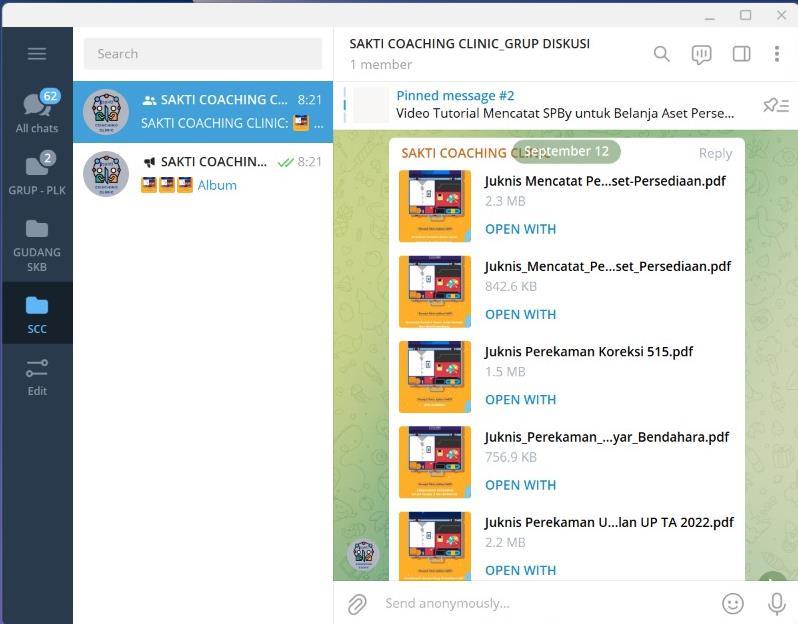
Task: Open the GUDANG SKB folder
Action: tap(37, 244)
